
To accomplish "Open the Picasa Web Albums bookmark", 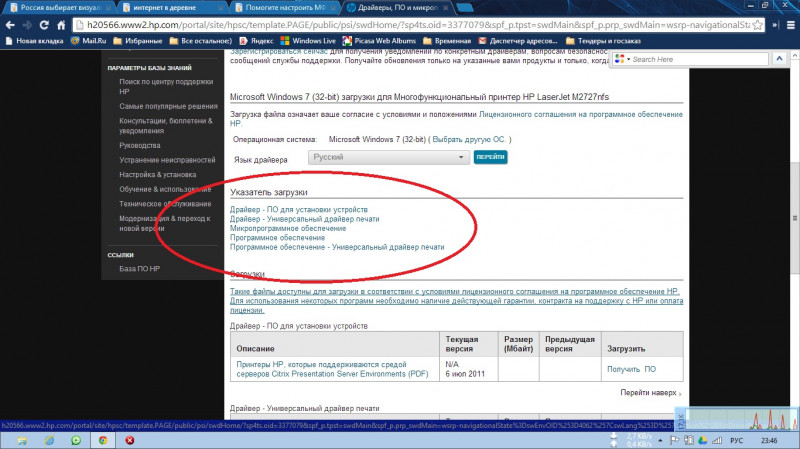I will [x=379, y=41].
